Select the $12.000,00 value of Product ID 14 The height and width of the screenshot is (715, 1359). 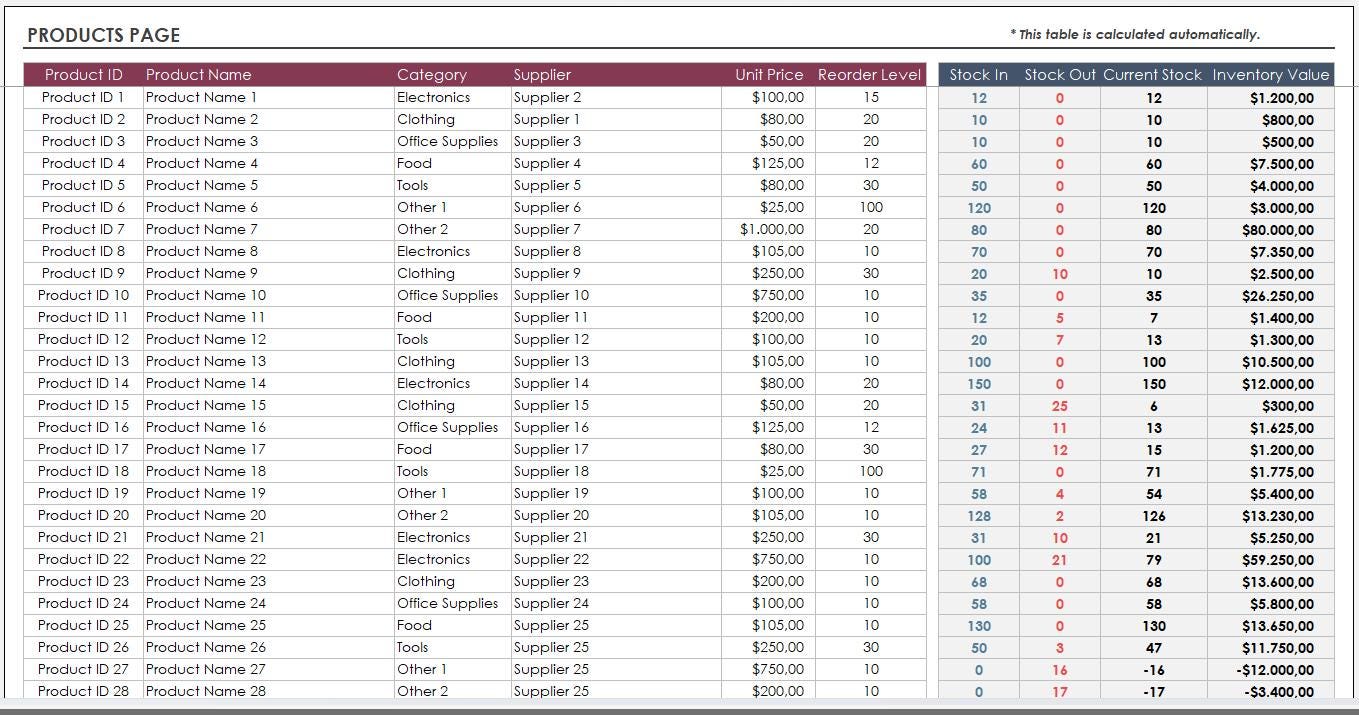pyautogui.click(x=1270, y=384)
